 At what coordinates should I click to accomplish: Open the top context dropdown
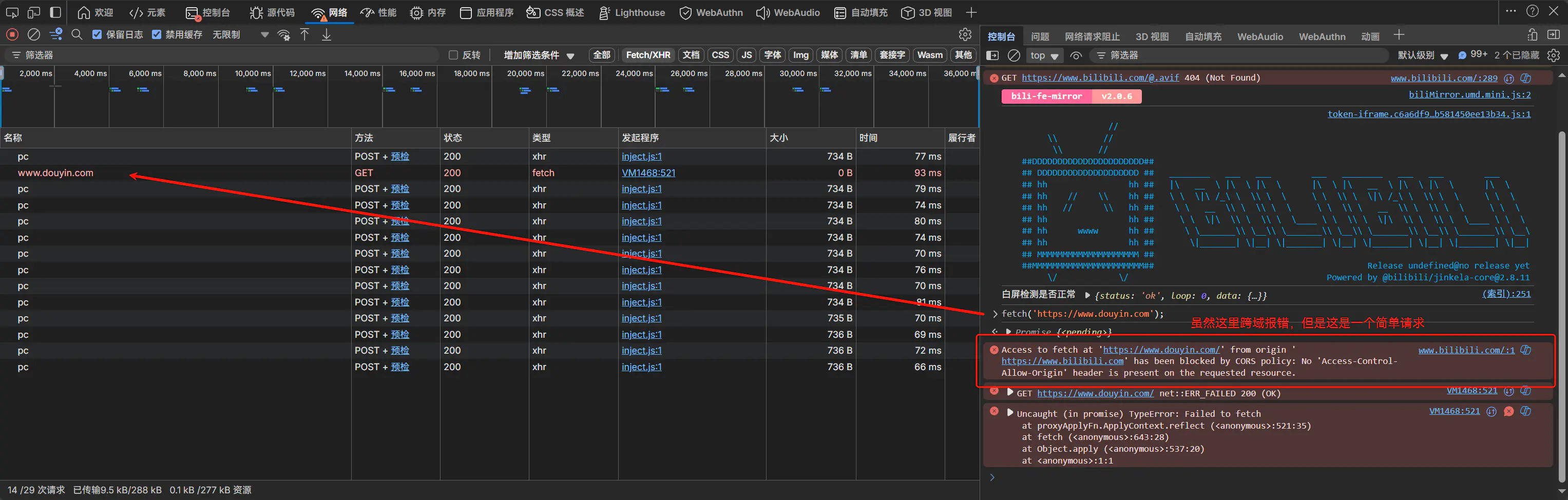click(1043, 55)
